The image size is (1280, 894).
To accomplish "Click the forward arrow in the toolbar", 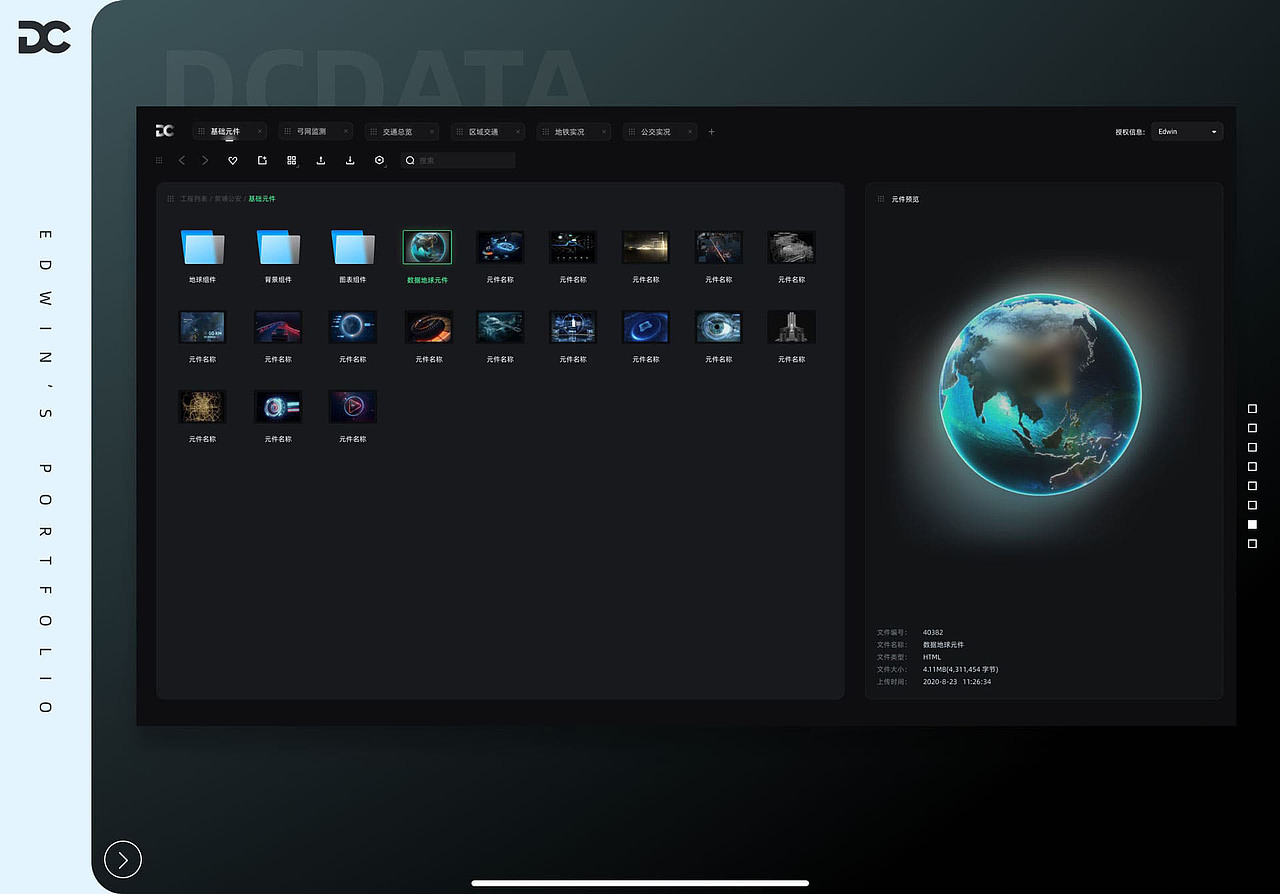I will [205, 160].
